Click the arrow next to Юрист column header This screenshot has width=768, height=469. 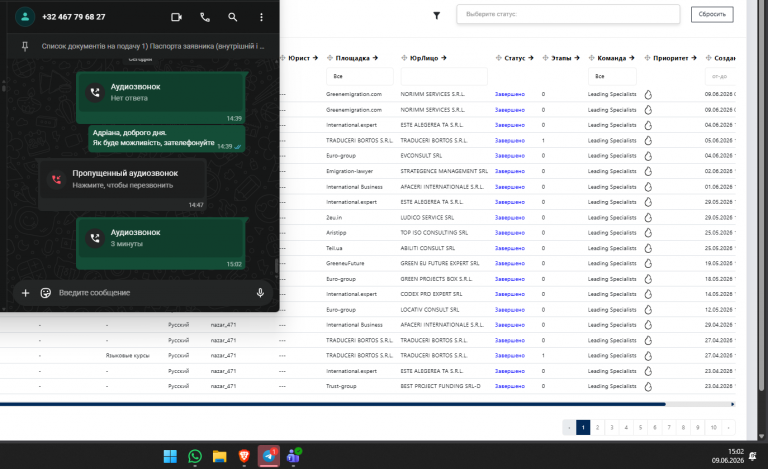pos(315,58)
